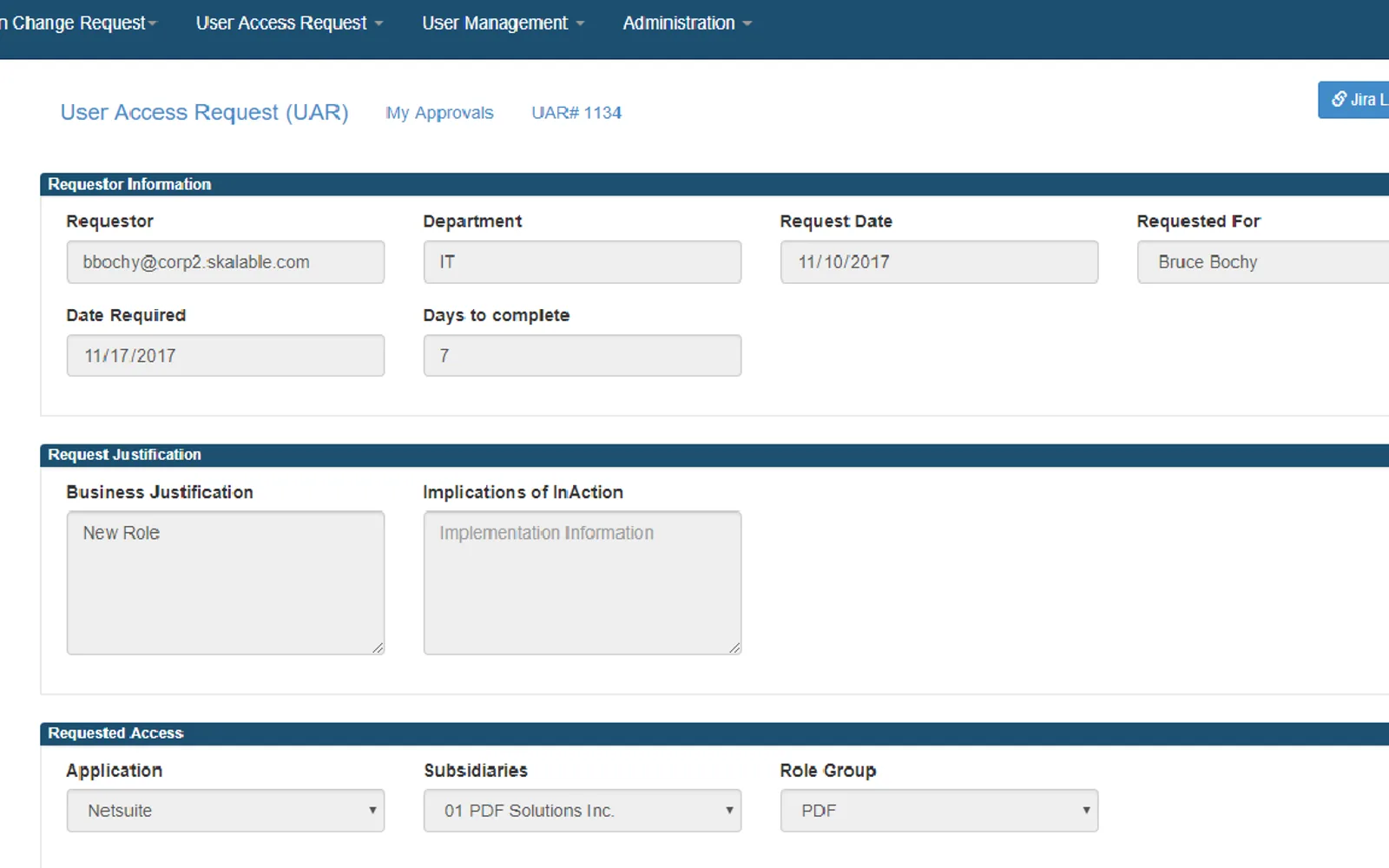
Task: Click the Implications of InAction label
Action: [x=523, y=492]
